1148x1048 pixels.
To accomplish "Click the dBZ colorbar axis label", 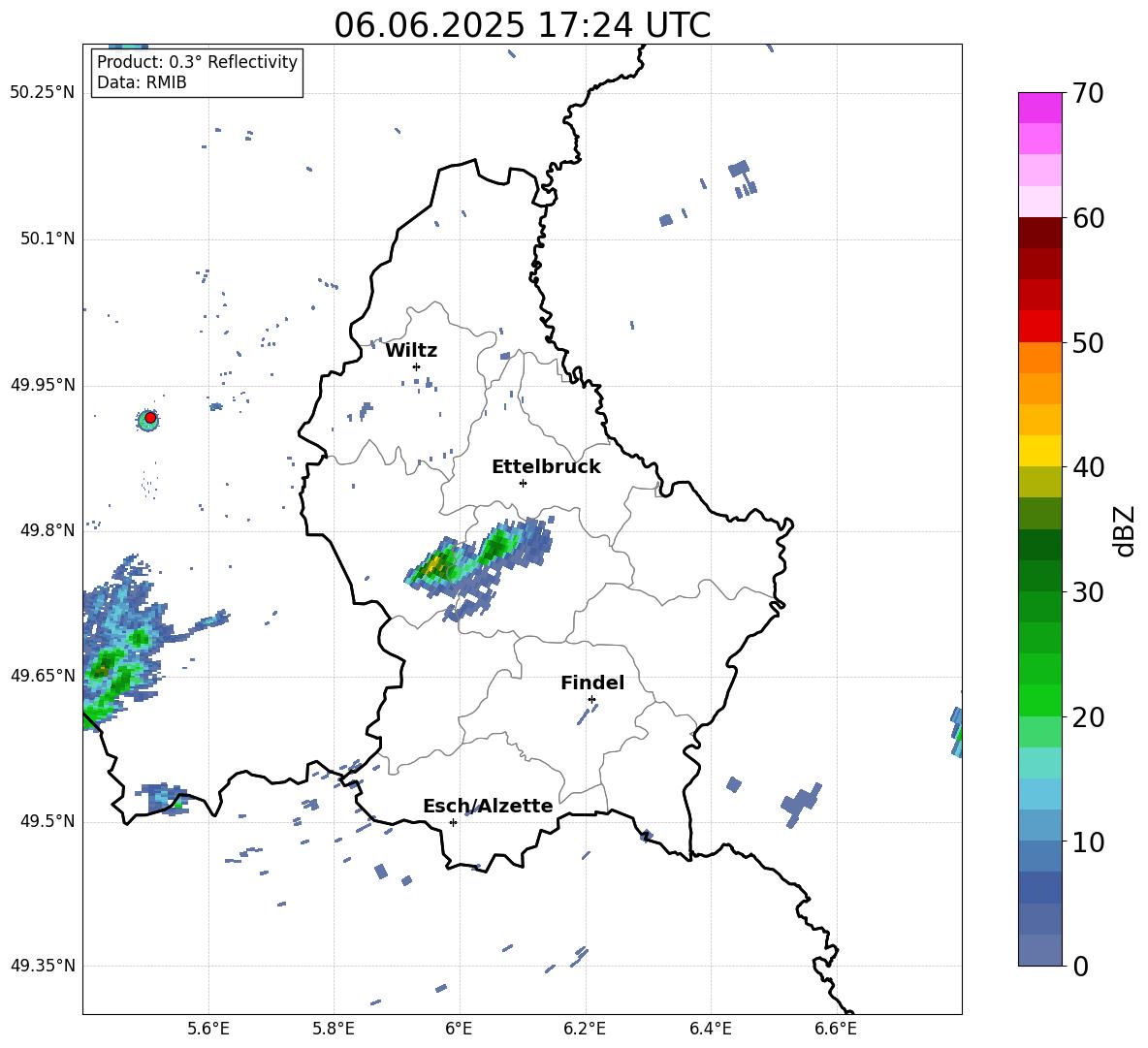I will (x=1124, y=530).
